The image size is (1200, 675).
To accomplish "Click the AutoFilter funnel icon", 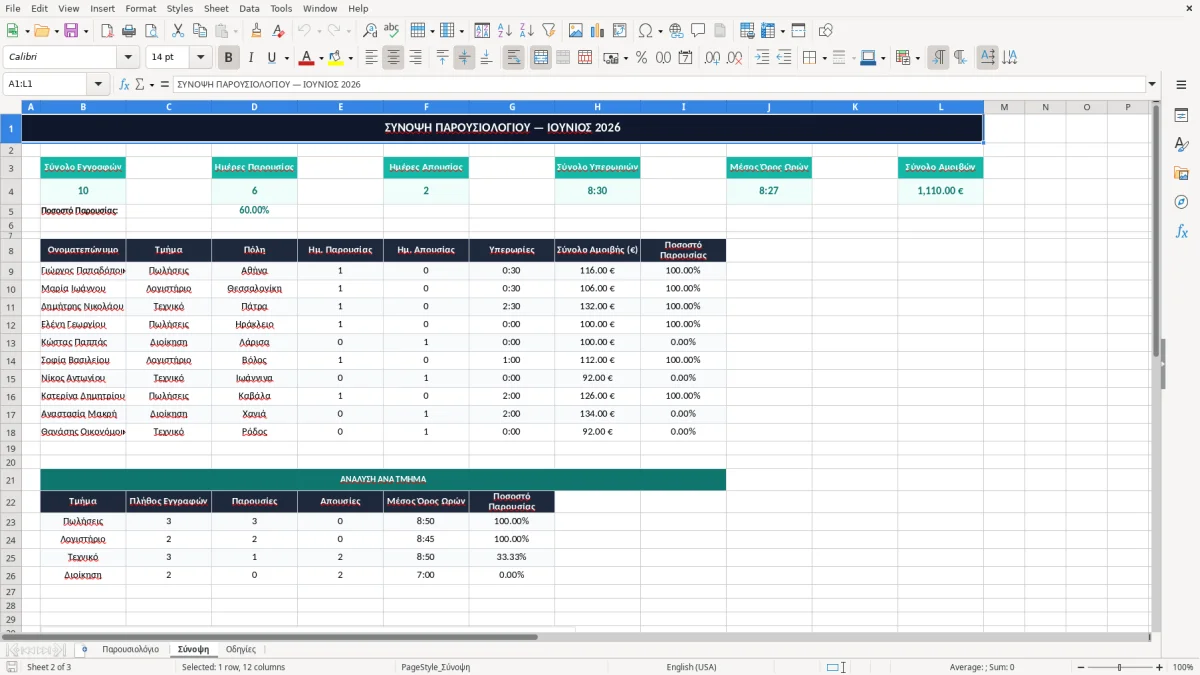I will click(548, 31).
